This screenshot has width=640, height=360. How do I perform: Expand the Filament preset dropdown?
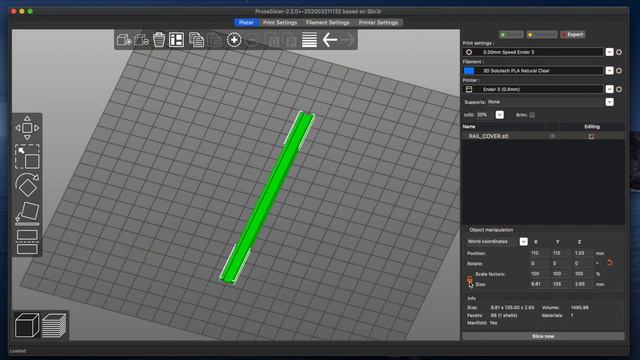point(609,71)
